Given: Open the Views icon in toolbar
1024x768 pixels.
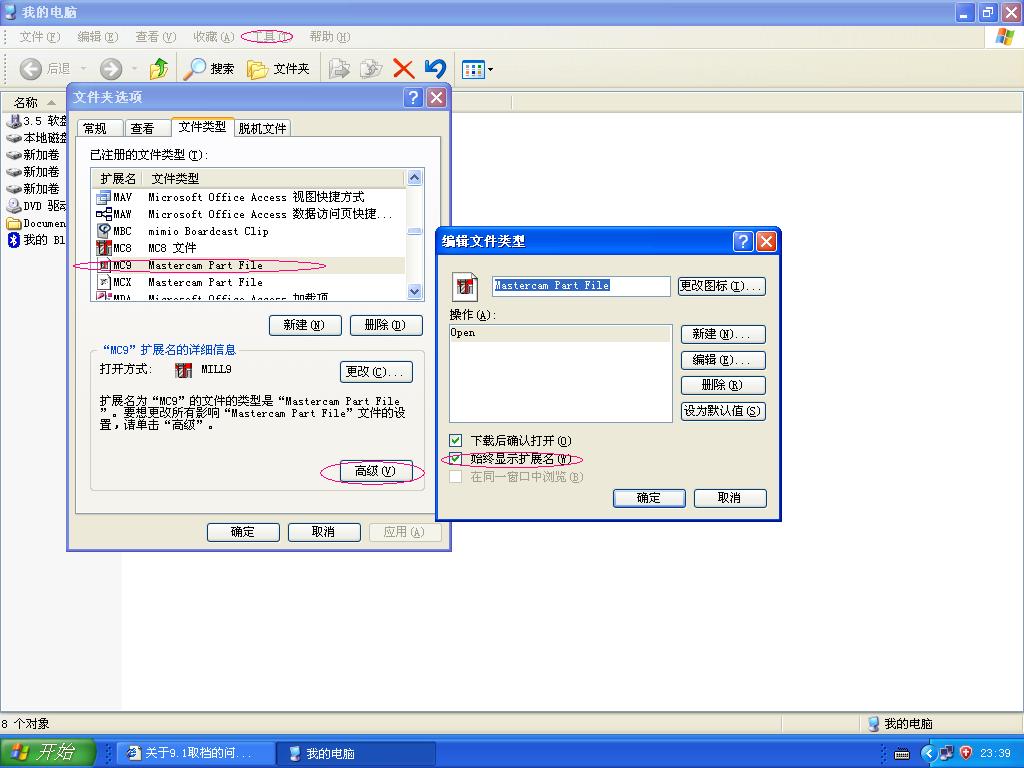Looking at the screenshot, I should click(473, 69).
